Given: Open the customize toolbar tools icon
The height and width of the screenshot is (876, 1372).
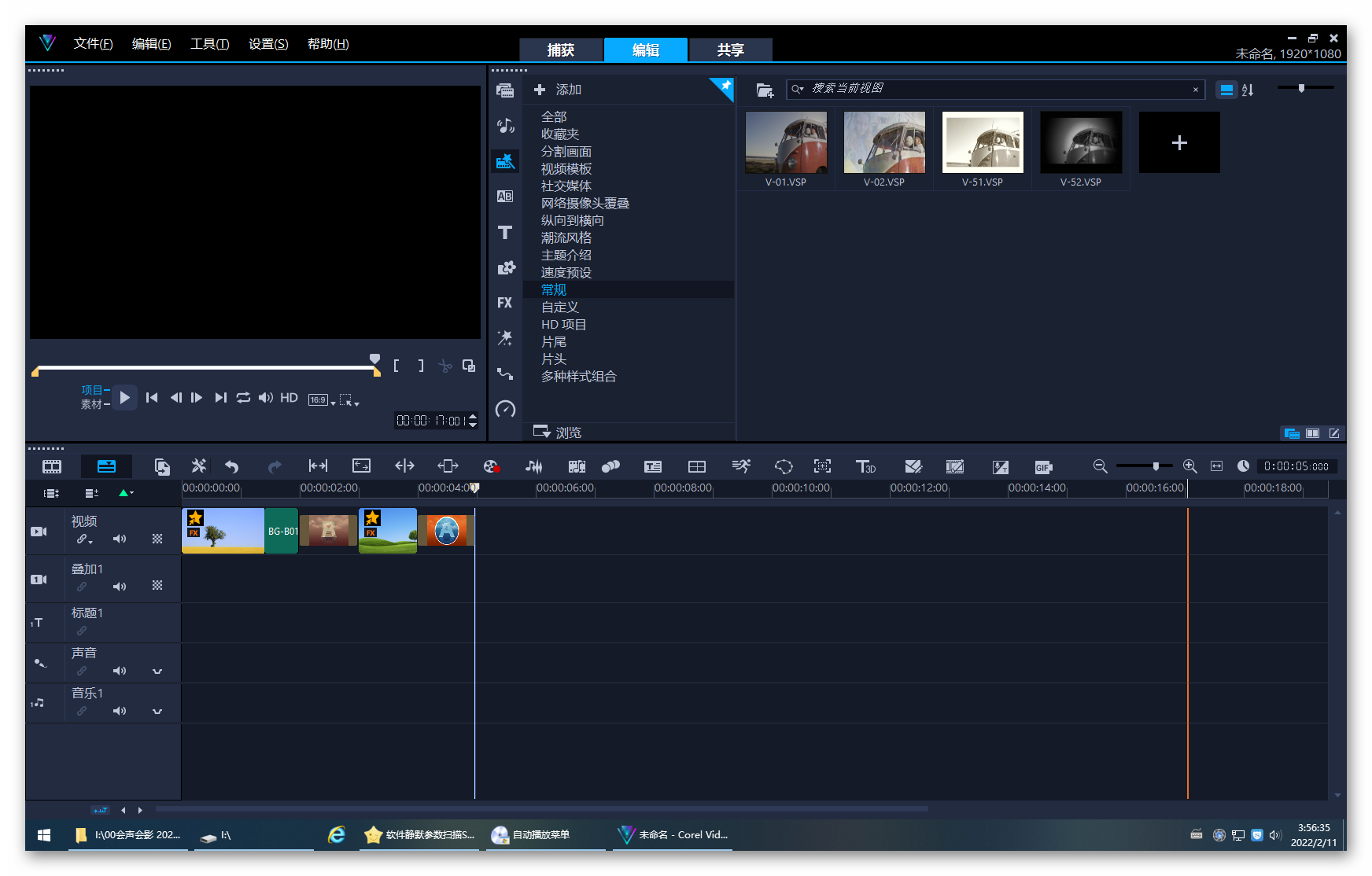Looking at the screenshot, I should click(x=199, y=466).
